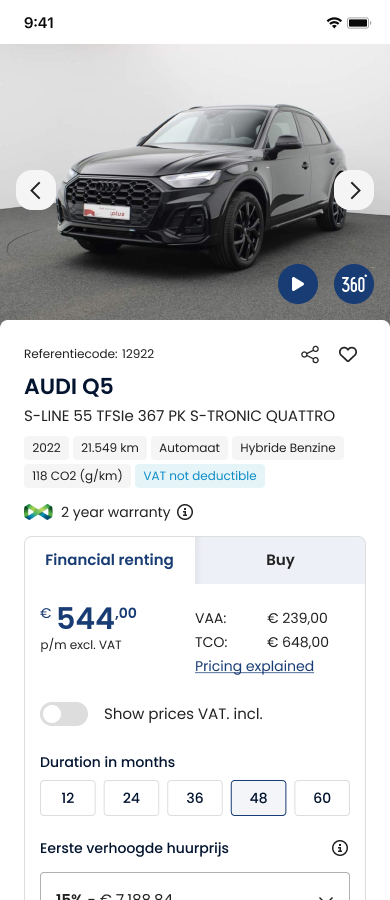Go to next car photo
The image size is (390, 900).
354,190
